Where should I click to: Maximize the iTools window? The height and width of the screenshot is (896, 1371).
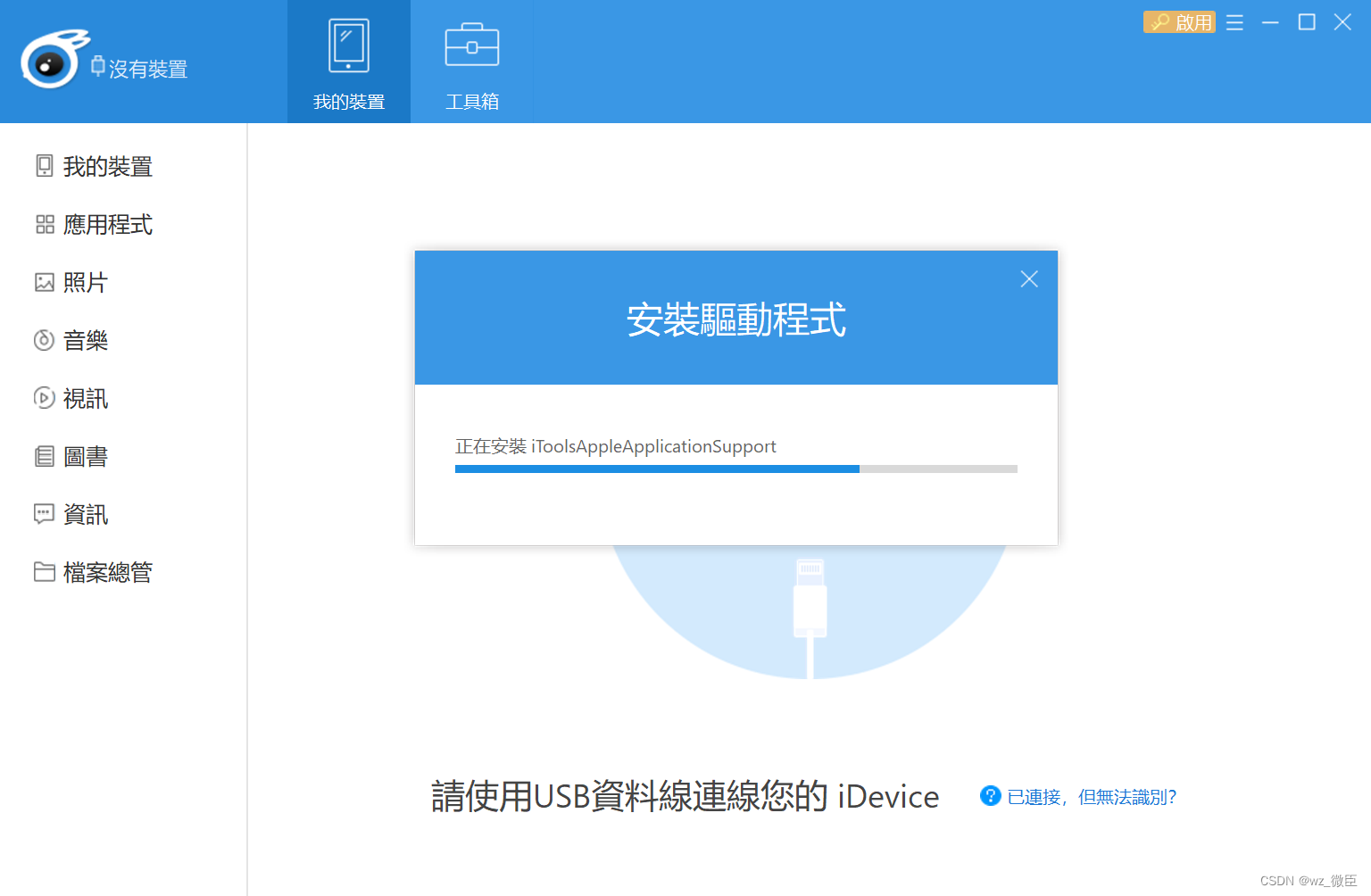1307,22
